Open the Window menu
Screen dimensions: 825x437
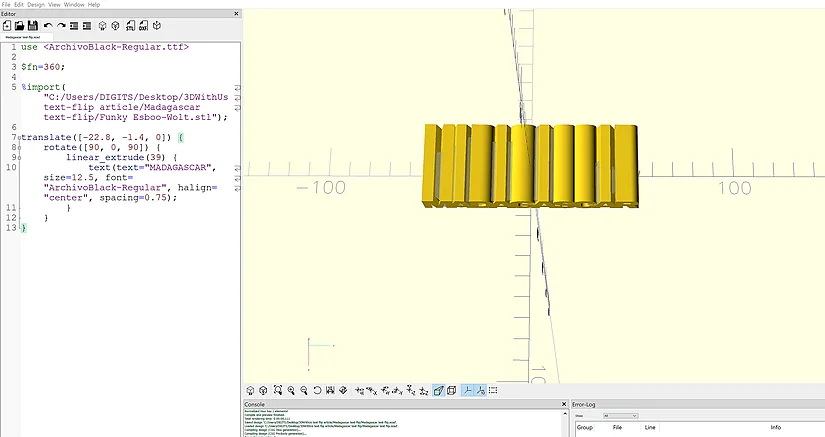click(x=74, y=4)
